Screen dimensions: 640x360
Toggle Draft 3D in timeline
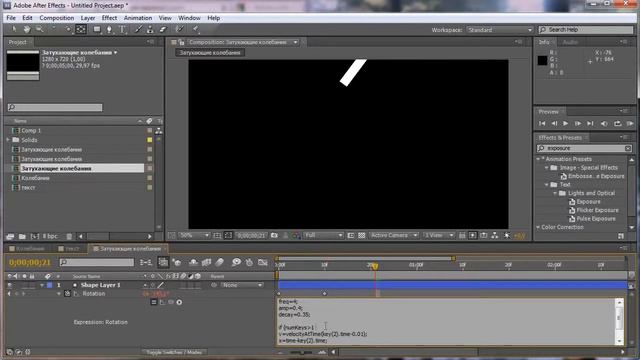(x=177, y=262)
